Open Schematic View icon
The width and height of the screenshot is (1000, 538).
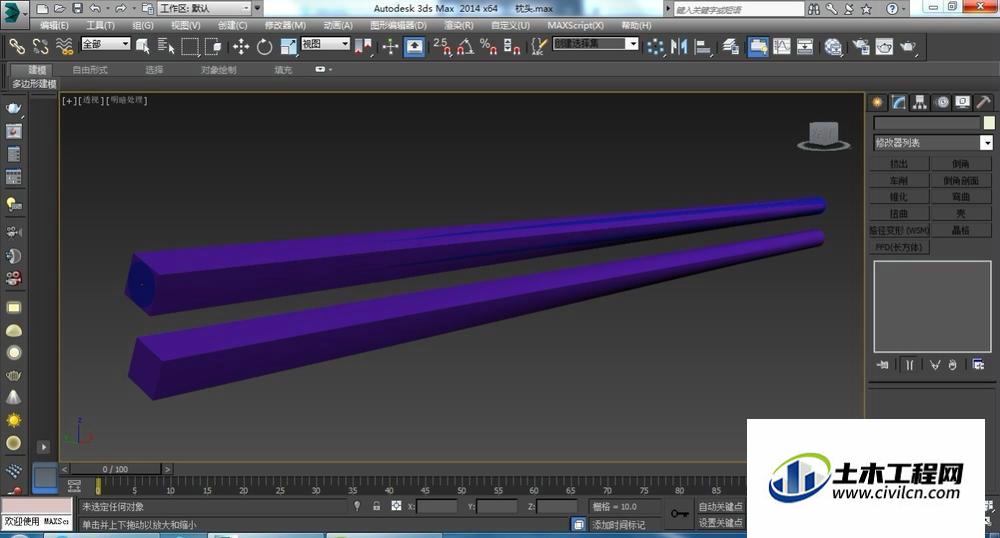click(x=805, y=46)
